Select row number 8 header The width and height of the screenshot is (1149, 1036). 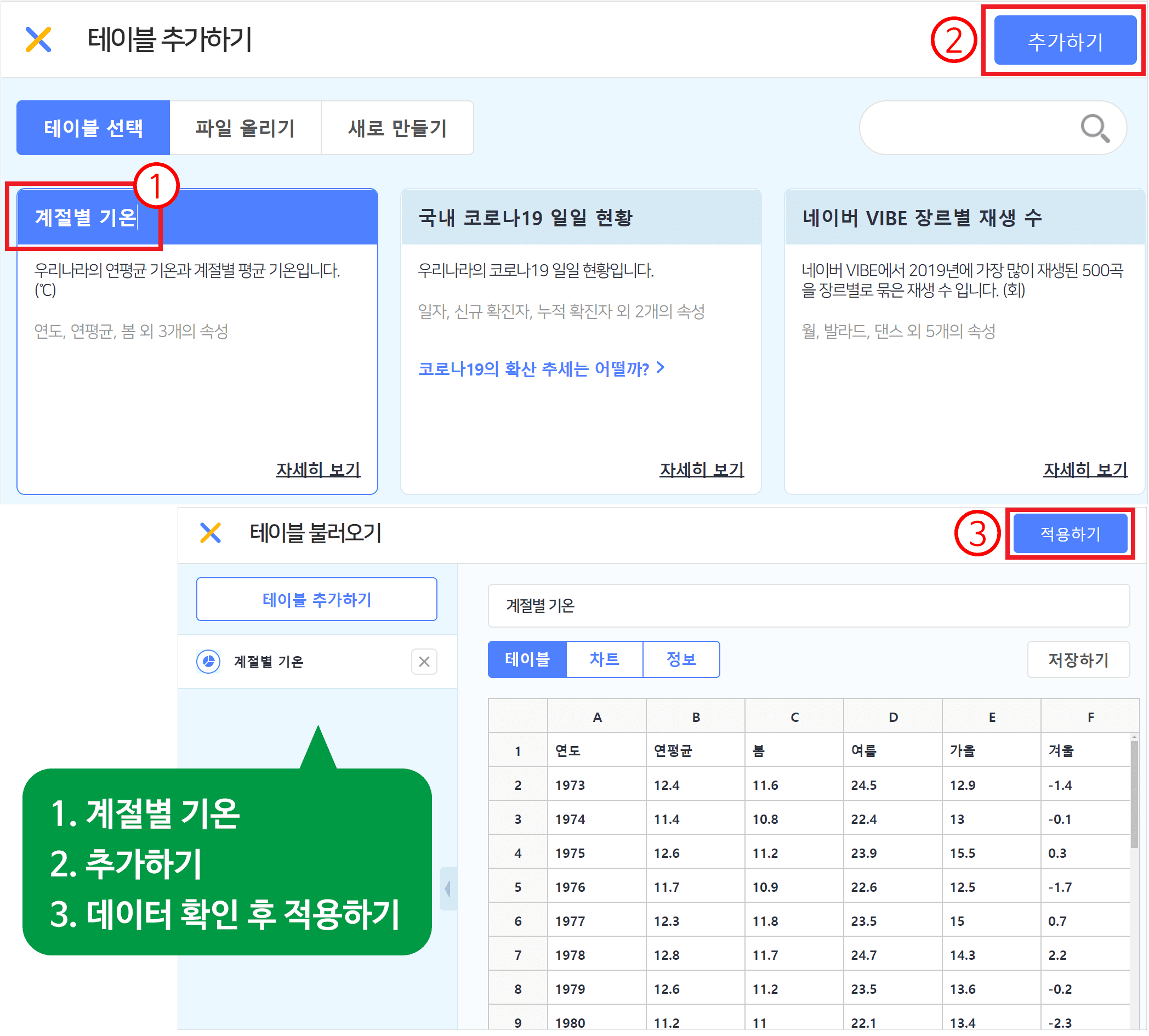[x=518, y=989]
